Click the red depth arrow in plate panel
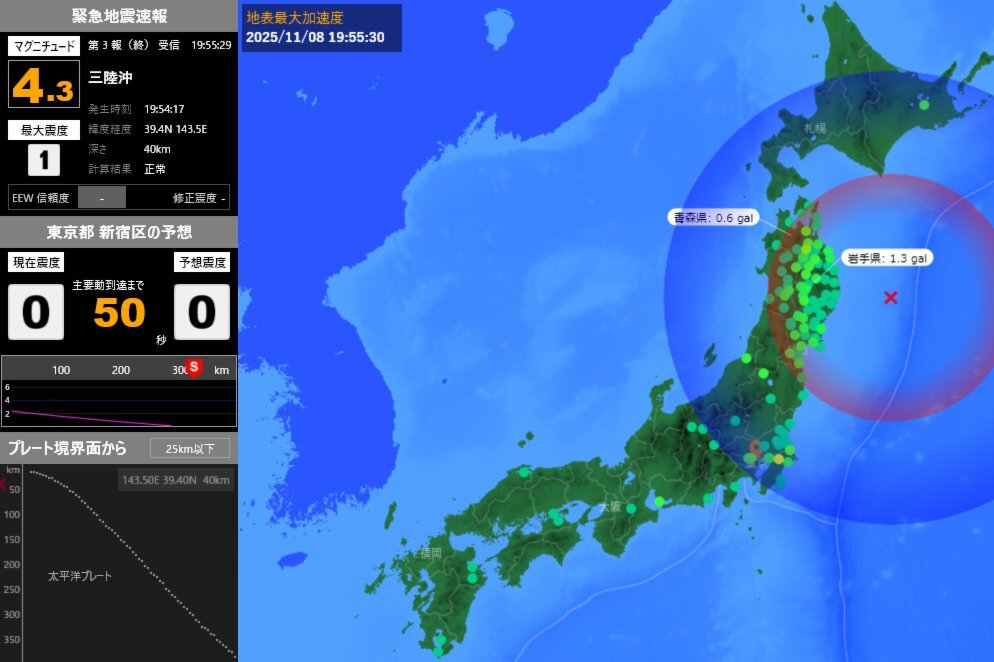This screenshot has height=662, width=994. tap(3, 485)
